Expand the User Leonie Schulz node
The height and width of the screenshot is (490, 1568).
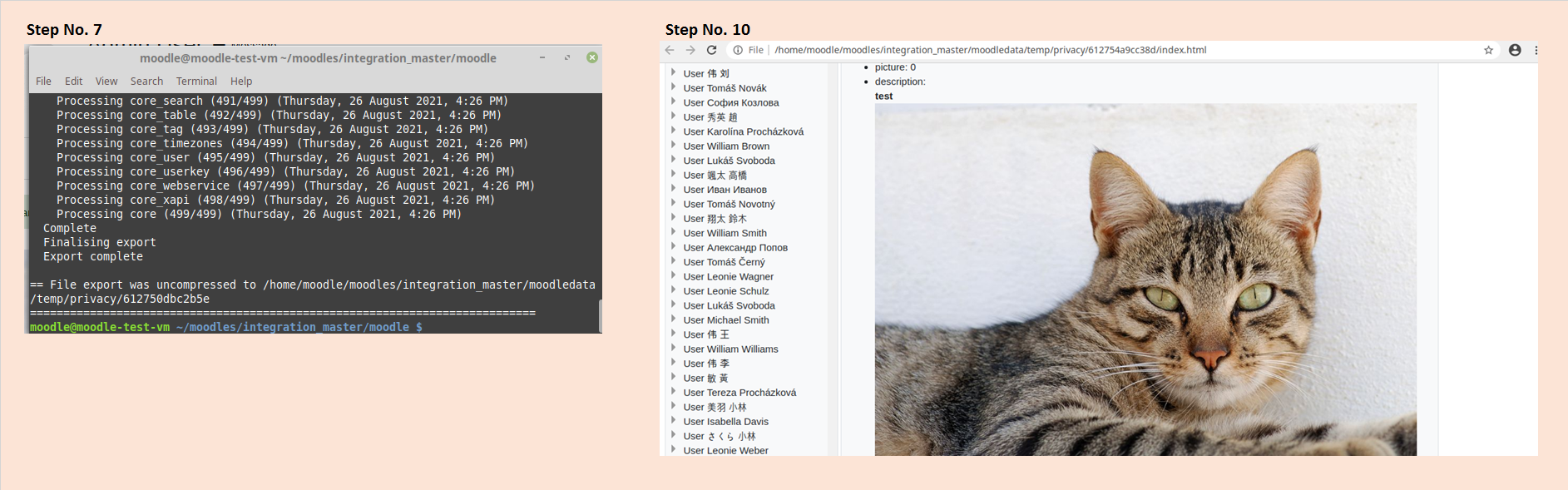[673, 290]
